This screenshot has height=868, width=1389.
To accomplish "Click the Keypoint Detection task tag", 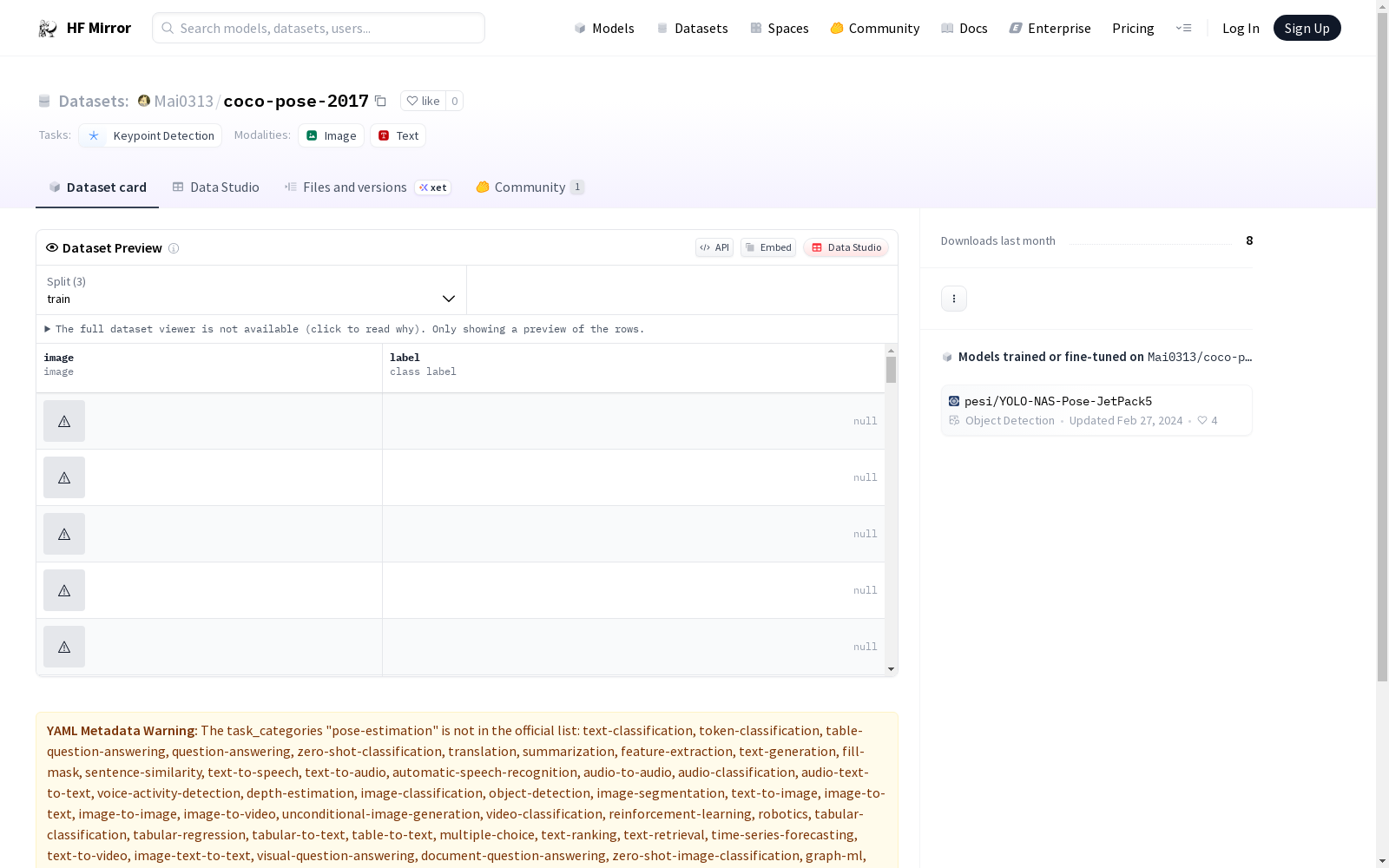I will pyautogui.click(x=150, y=135).
